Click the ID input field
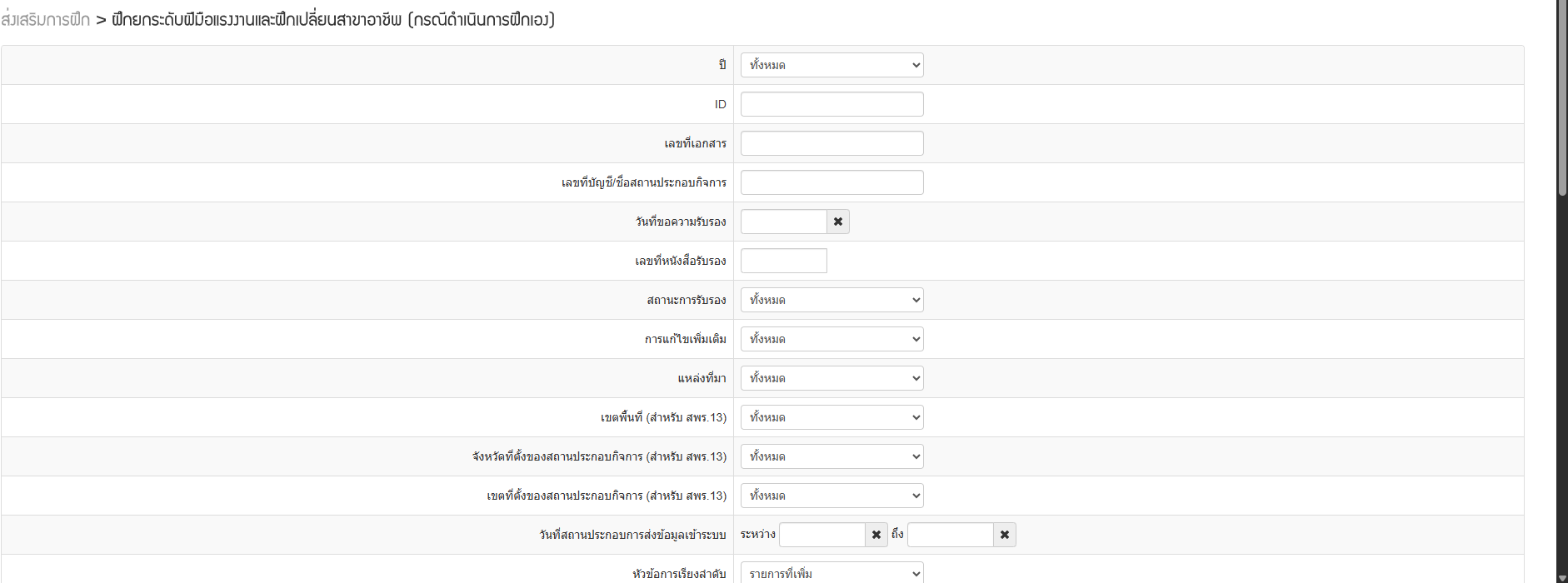1568x583 pixels. 831,104
